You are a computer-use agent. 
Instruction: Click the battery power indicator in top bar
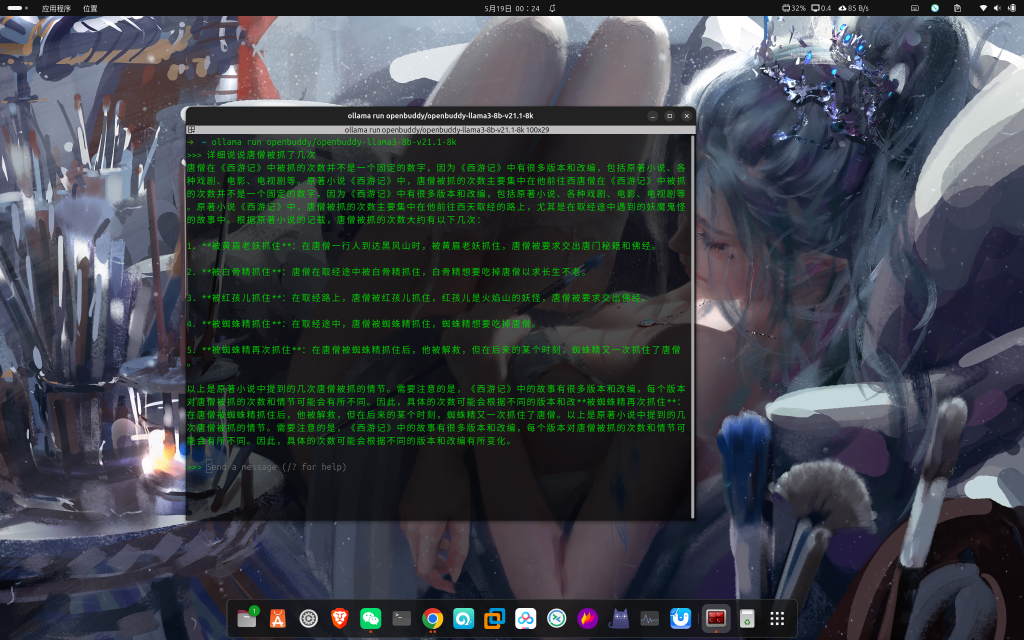click(x=1012, y=8)
